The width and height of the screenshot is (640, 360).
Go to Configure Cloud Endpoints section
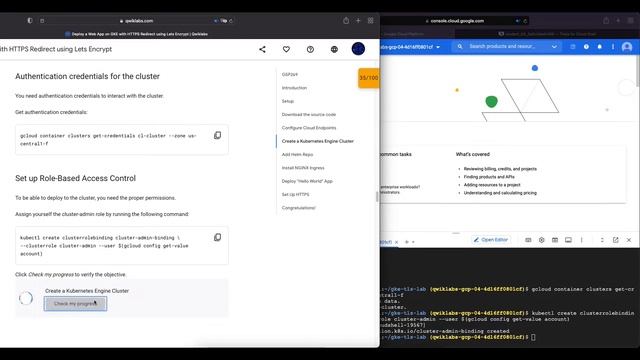[309, 128]
